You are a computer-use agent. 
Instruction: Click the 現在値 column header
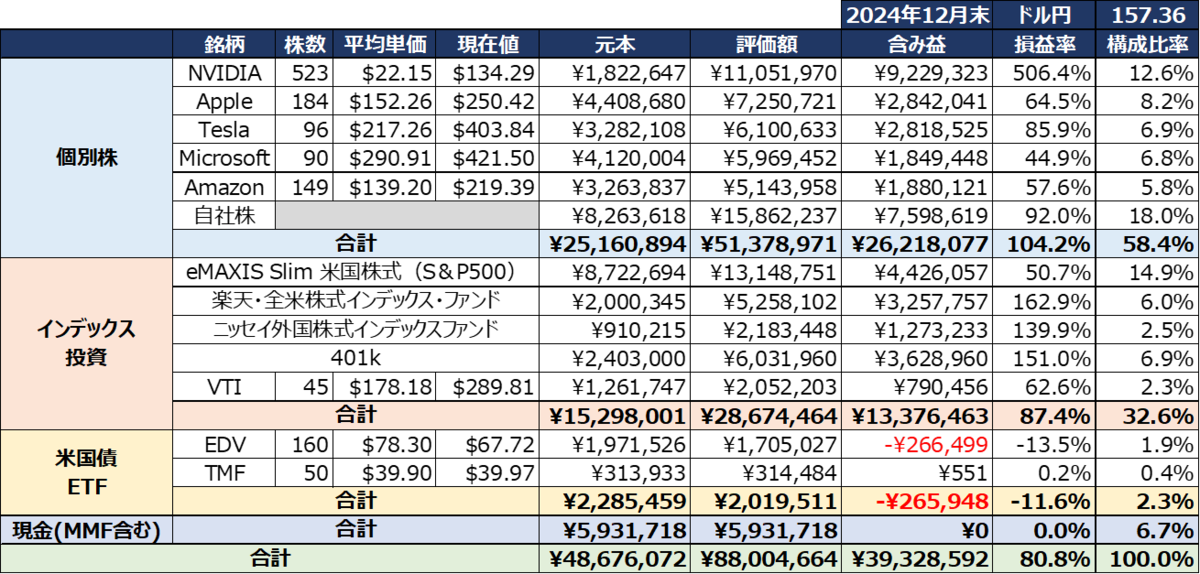coord(487,45)
